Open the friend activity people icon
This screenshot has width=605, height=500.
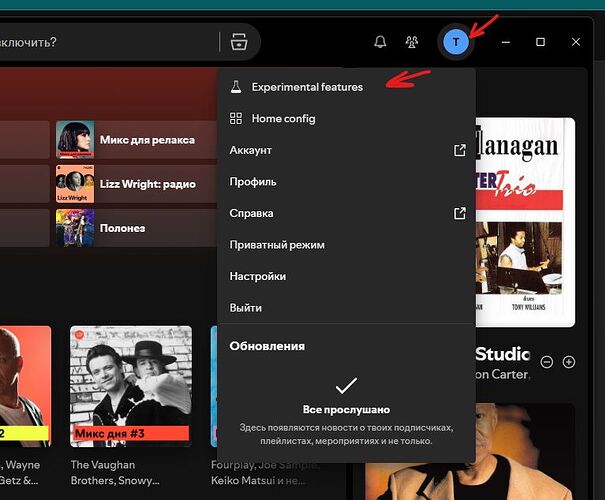pos(412,42)
